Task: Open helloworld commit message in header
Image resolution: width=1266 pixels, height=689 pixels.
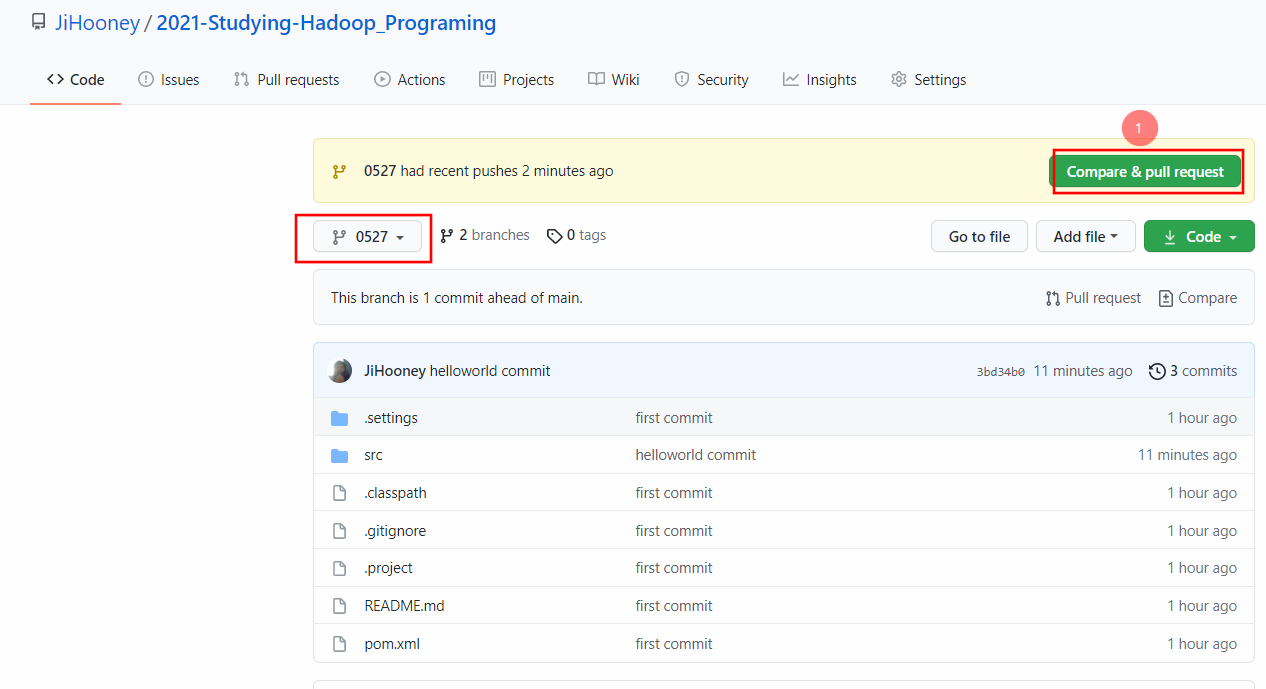Action: (x=490, y=371)
